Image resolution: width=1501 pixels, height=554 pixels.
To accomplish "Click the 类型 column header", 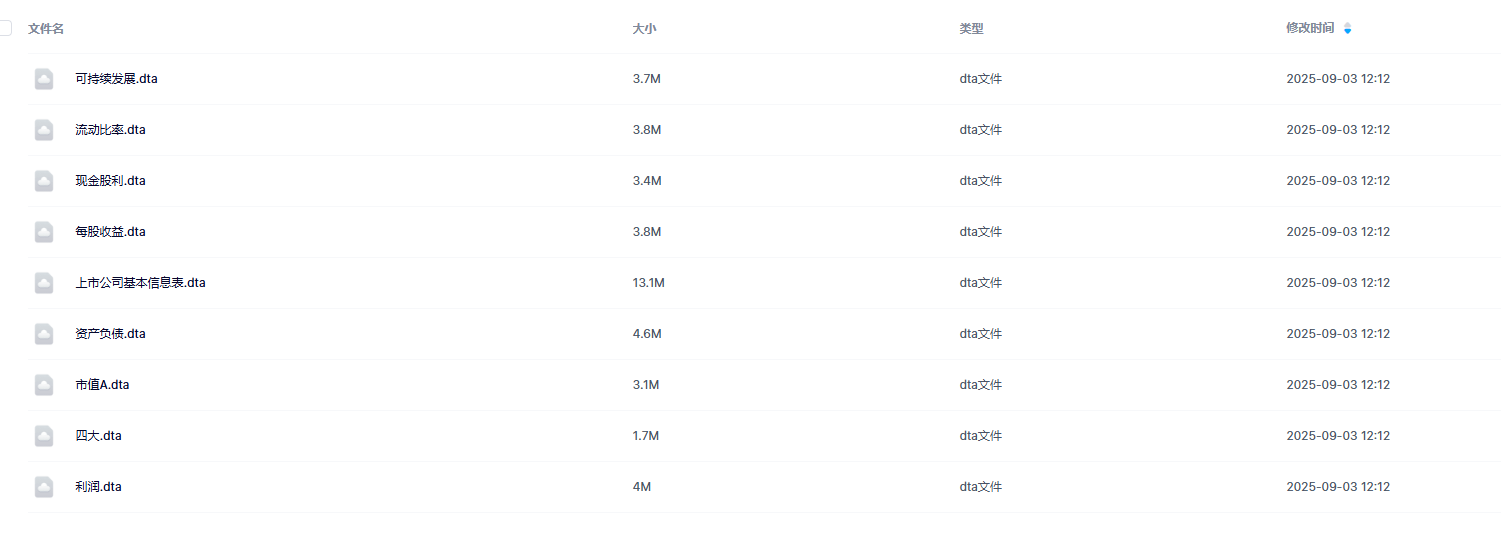I will pyautogui.click(x=971, y=29).
